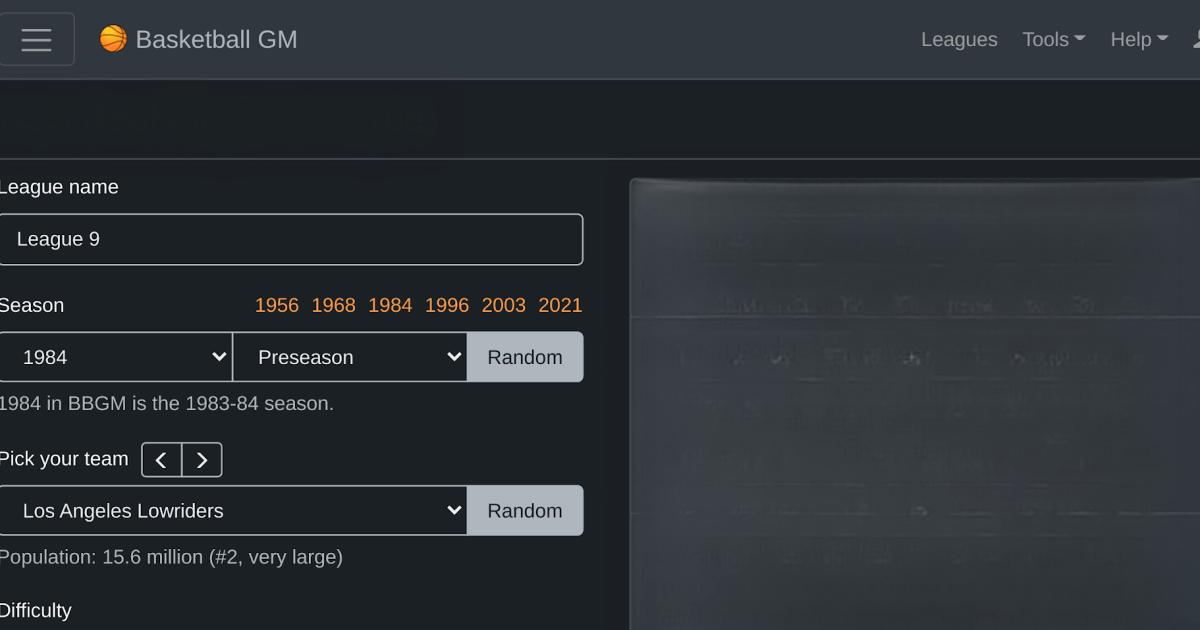Click the League name text field
Viewport: 1200px width, 630px height.
pyautogui.click(x=290, y=240)
